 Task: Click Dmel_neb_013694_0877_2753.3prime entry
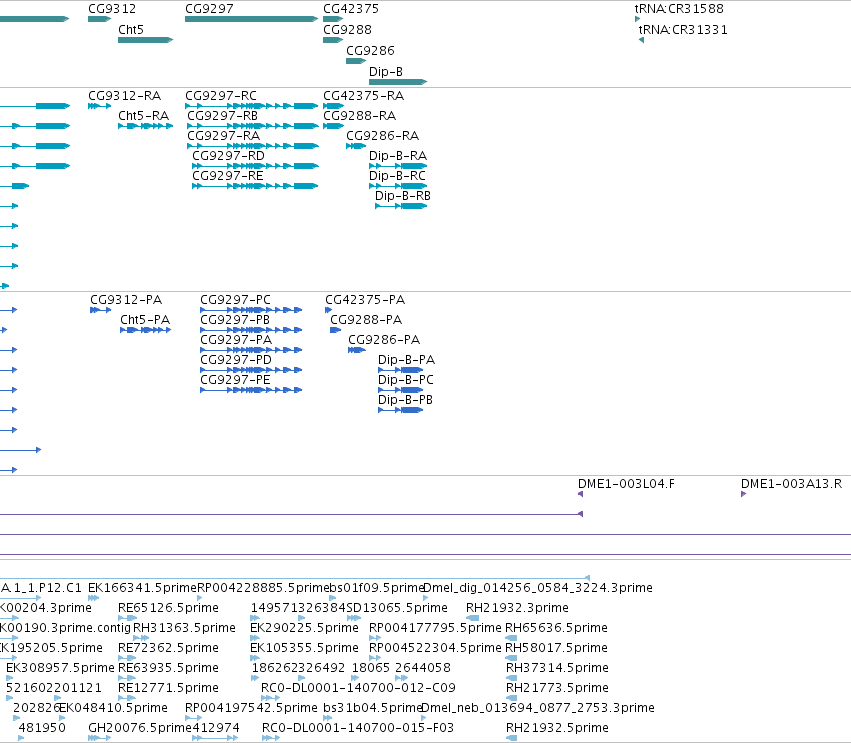(538, 708)
